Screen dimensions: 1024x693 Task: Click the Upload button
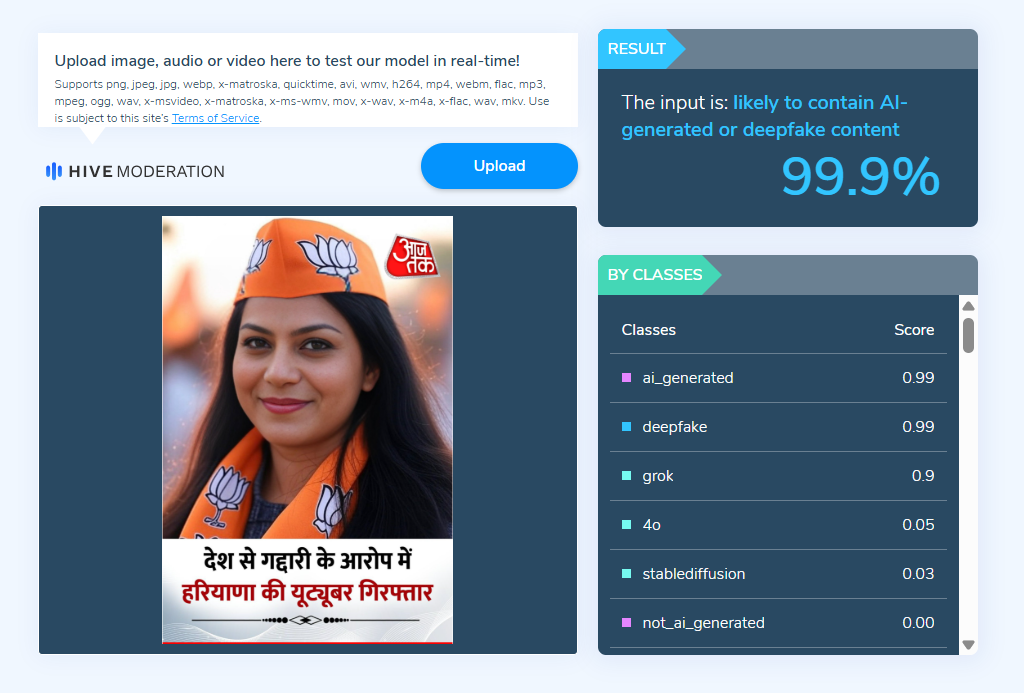click(499, 166)
